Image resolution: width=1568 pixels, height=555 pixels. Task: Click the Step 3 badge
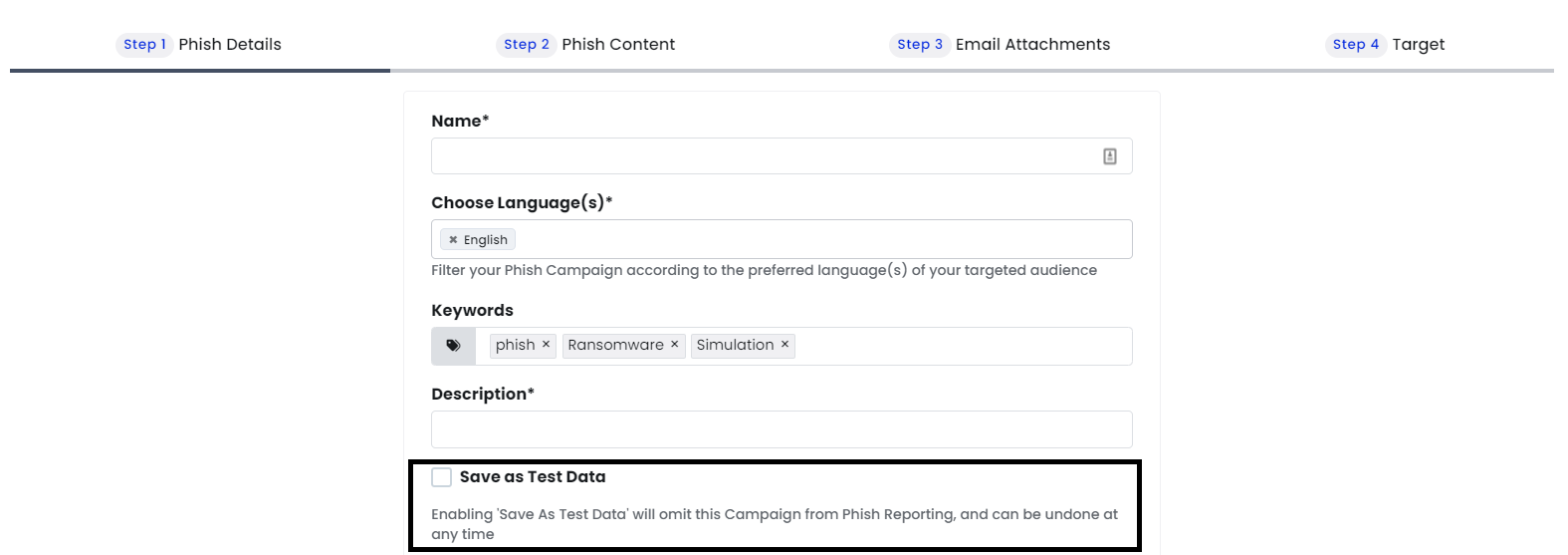click(919, 44)
